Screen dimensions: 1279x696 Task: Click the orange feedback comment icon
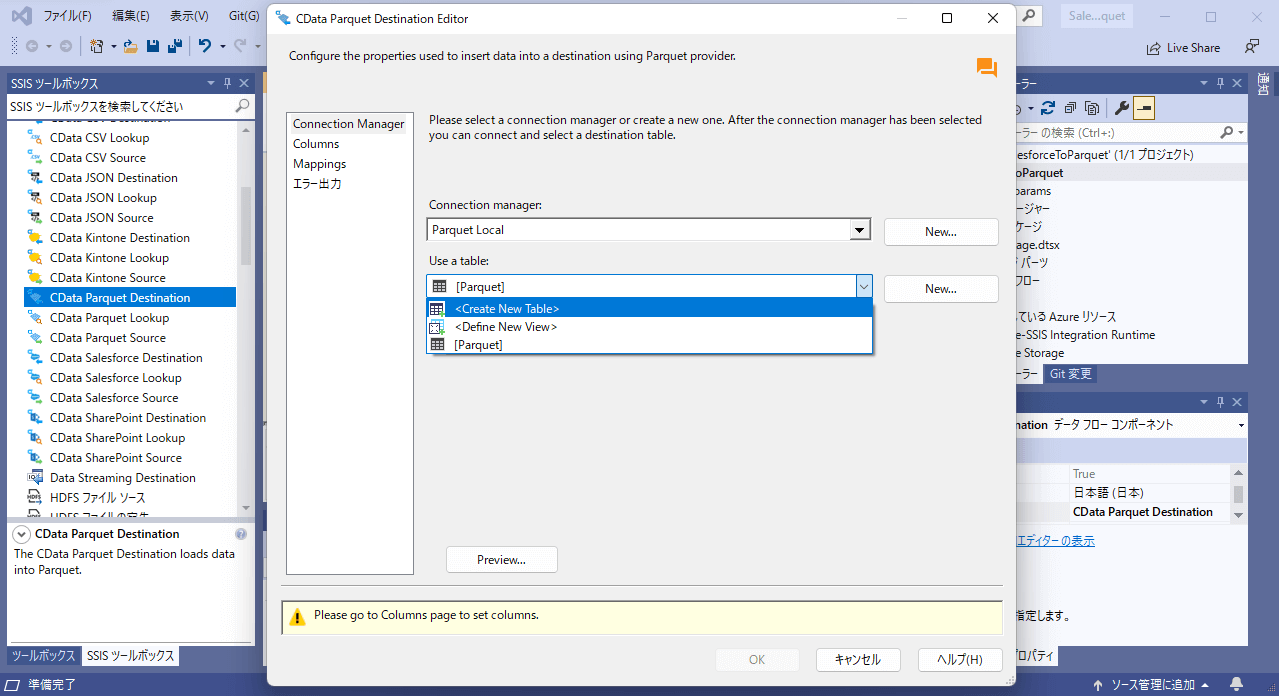(987, 68)
